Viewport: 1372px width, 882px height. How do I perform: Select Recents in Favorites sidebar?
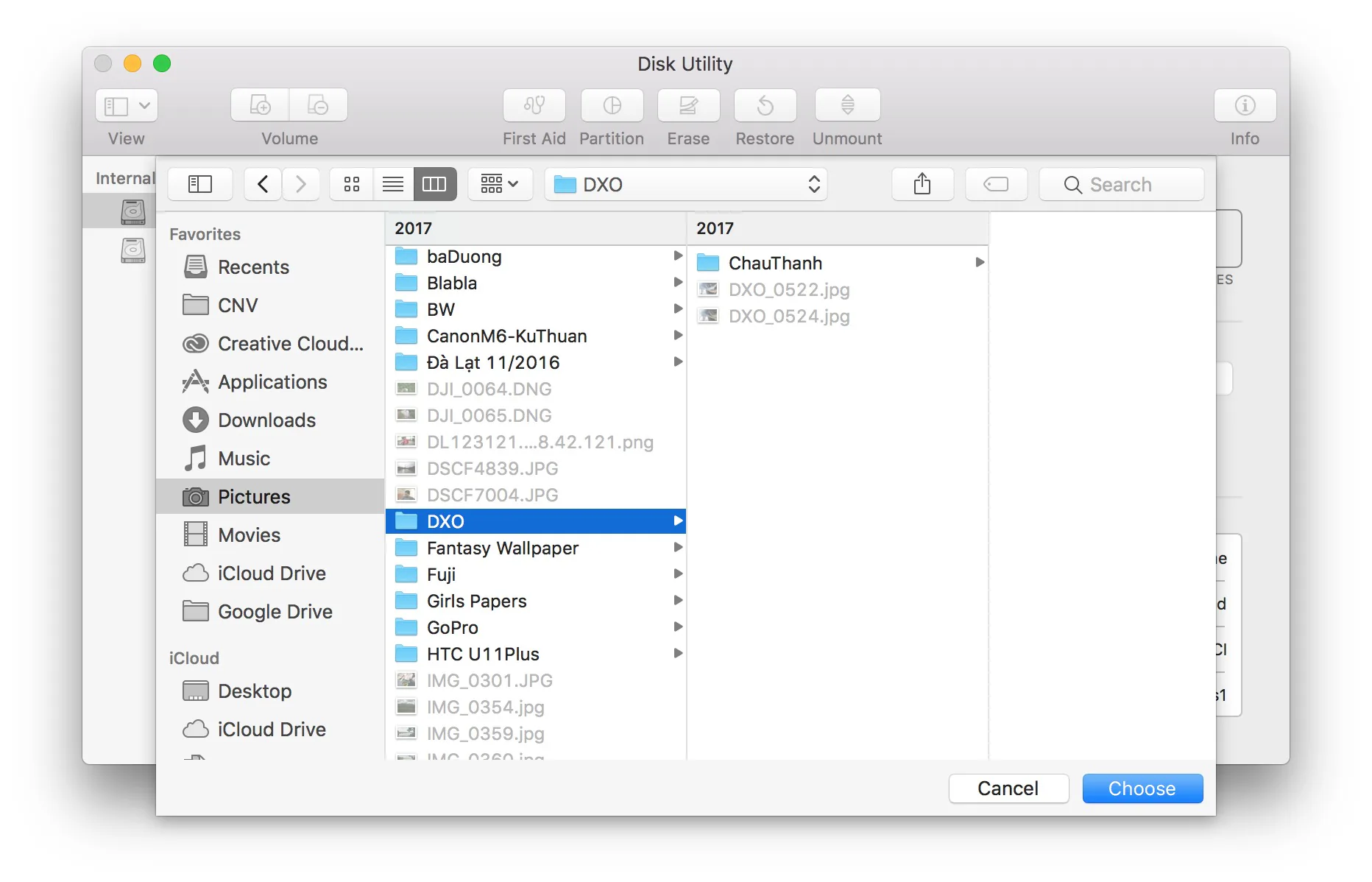pos(270,267)
